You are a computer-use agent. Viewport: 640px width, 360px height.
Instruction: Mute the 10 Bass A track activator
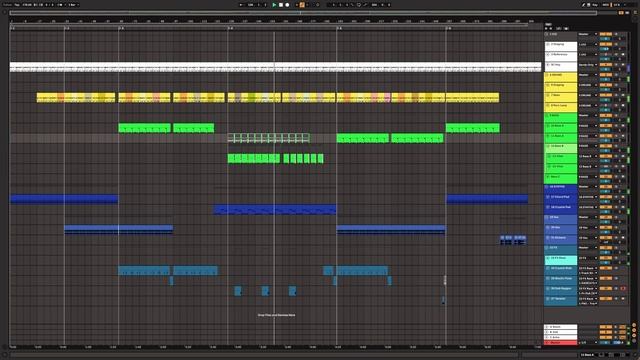click(606, 126)
